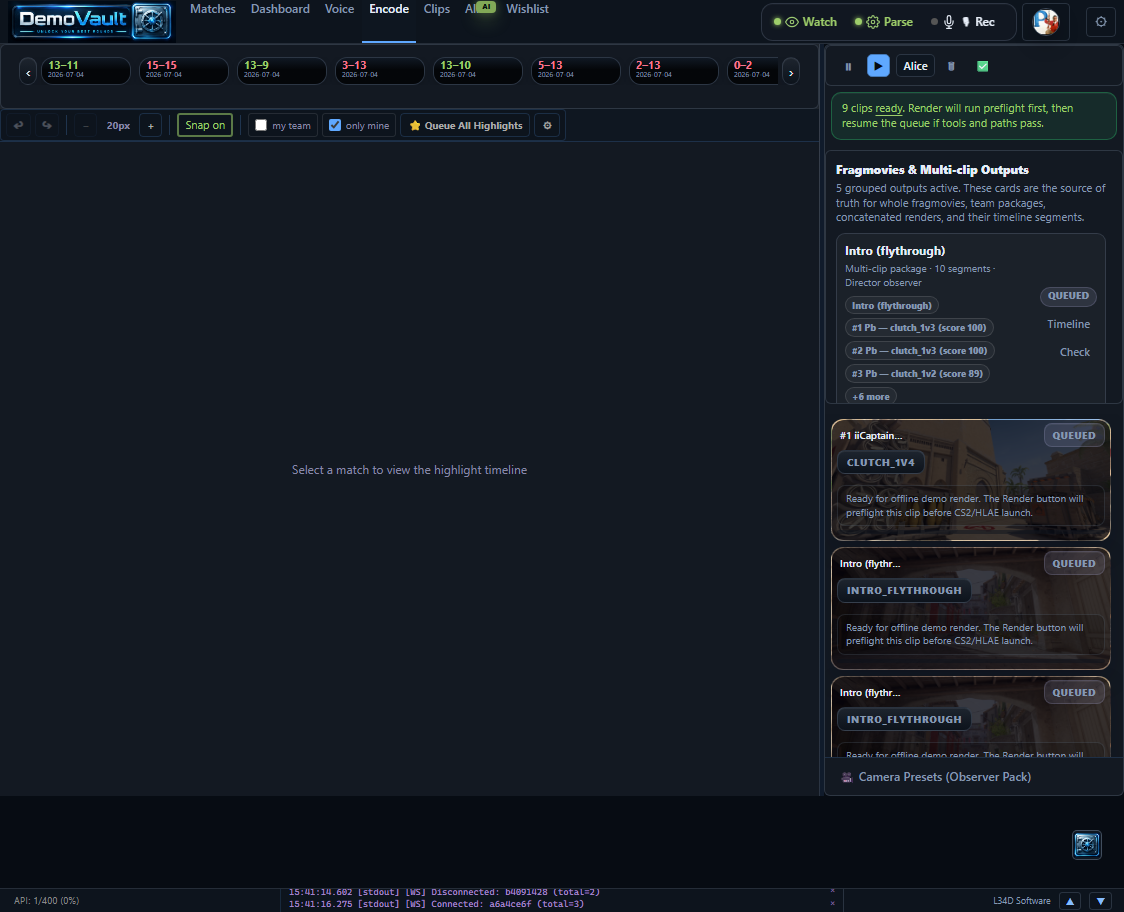The height and width of the screenshot is (912, 1124).
Task: Expand the +6 more segments chip
Action: [871, 396]
